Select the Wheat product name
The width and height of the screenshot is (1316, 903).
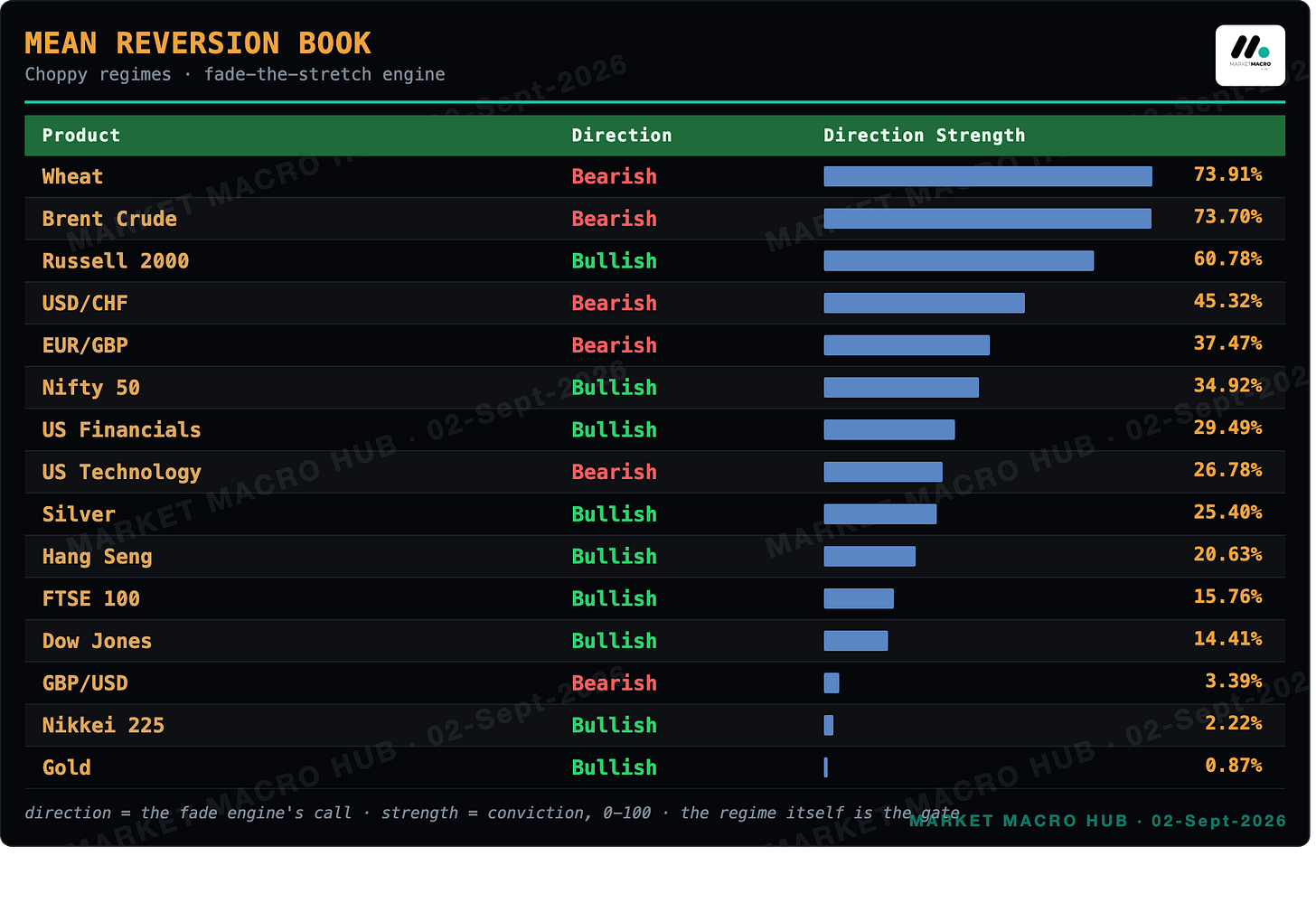click(x=72, y=176)
